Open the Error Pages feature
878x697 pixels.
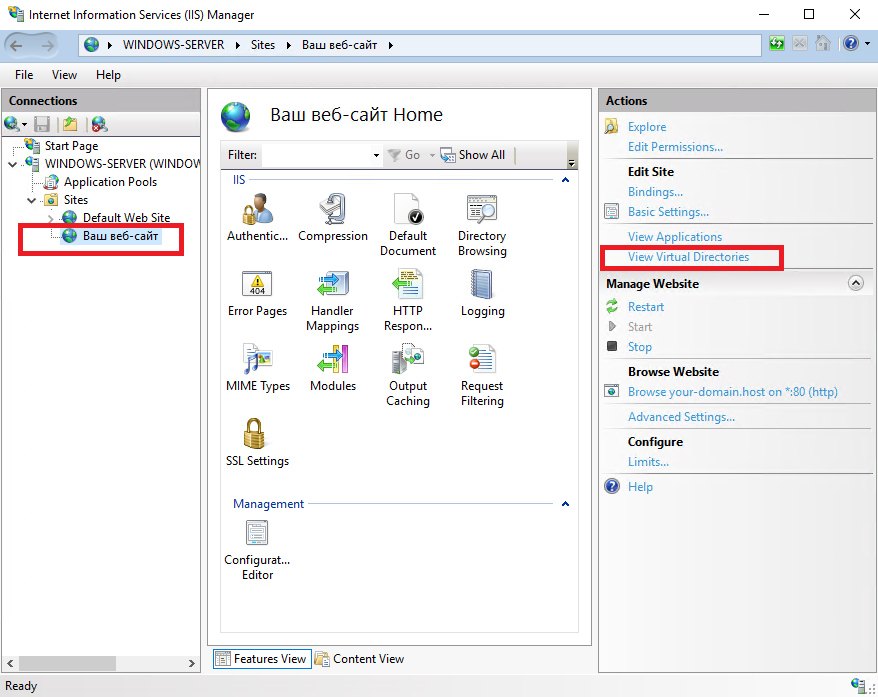[x=257, y=293]
